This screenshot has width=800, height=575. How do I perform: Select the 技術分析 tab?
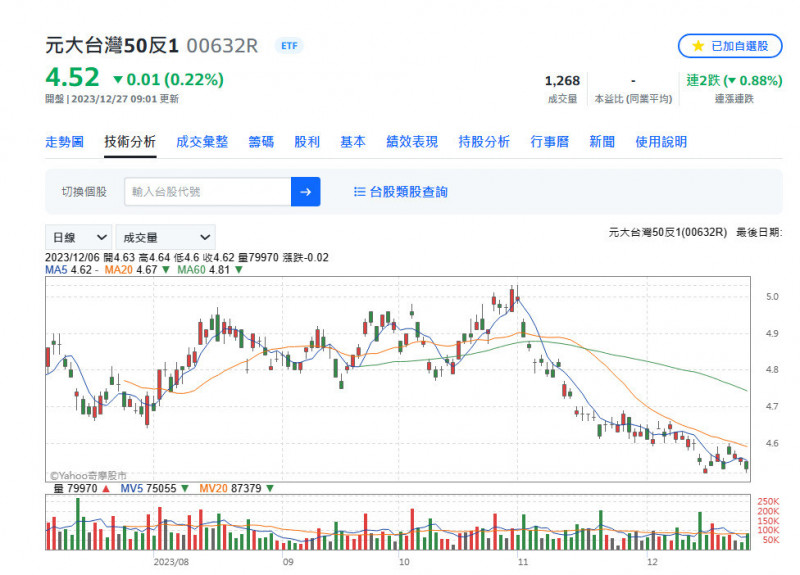point(130,142)
